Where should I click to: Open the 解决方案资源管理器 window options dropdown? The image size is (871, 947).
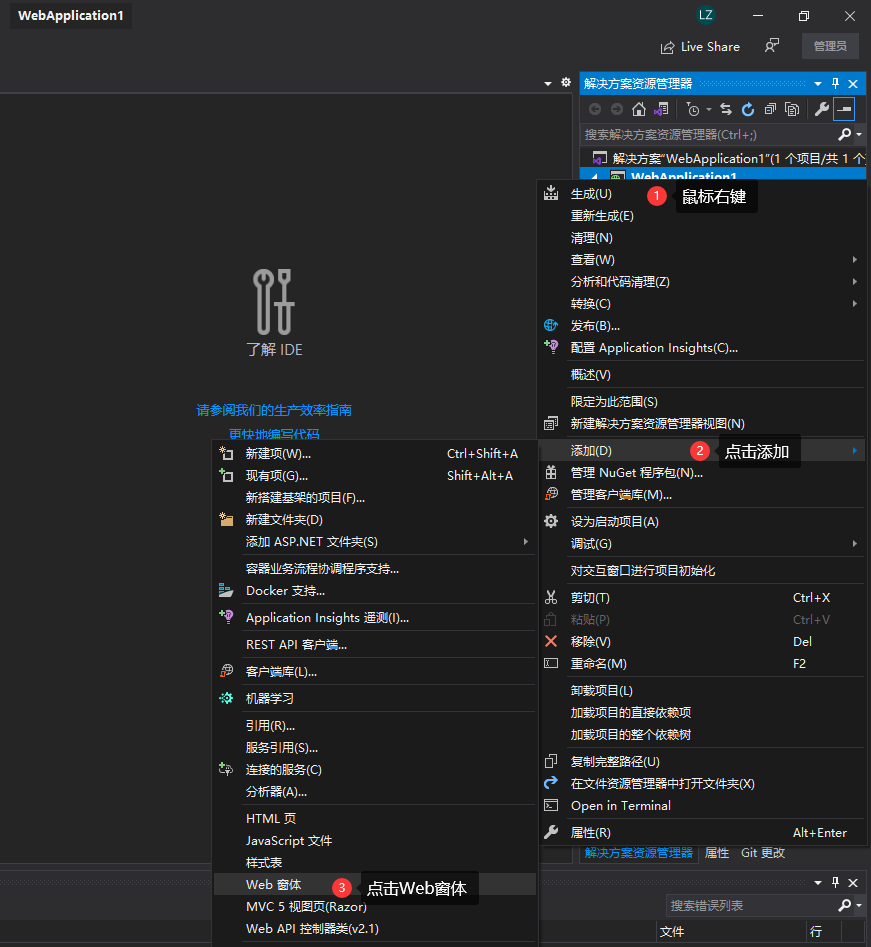coord(818,83)
